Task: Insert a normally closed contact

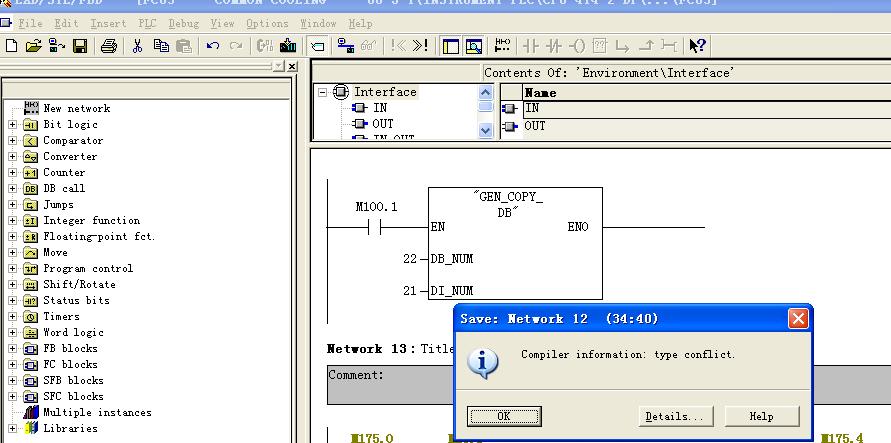Action: (x=553, y=46)
